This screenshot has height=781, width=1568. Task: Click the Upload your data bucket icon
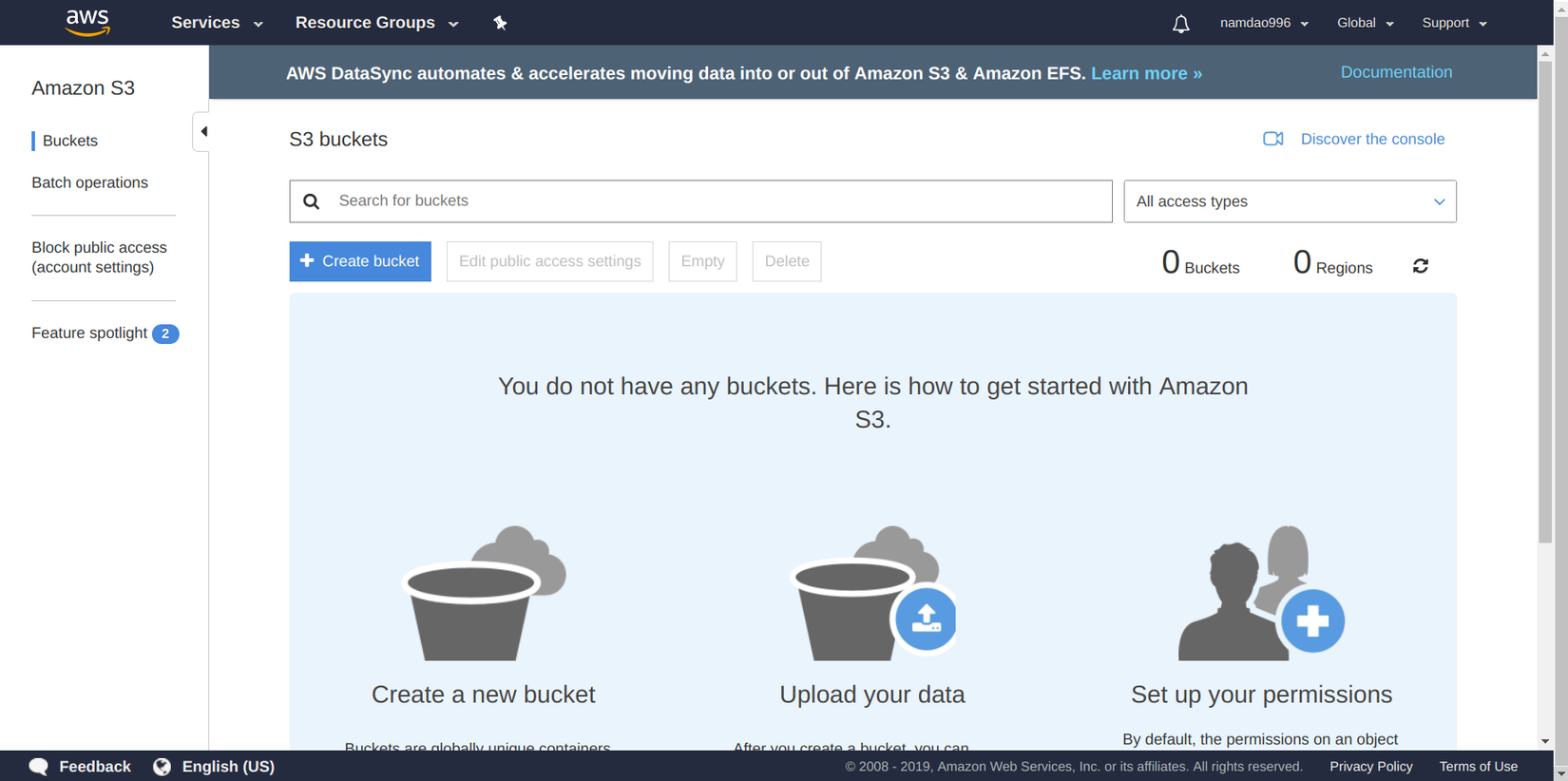[872, 593]
